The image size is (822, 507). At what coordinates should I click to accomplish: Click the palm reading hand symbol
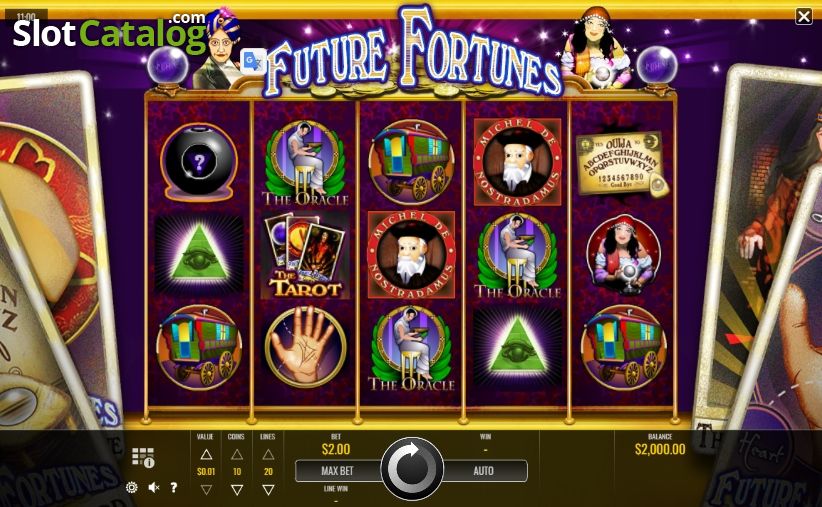tap(306, 347)
